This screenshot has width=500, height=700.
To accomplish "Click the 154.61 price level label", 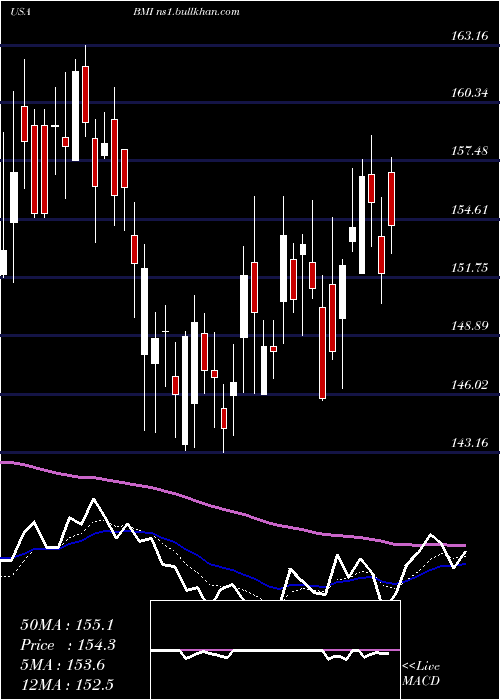I will tap(470, 209).
